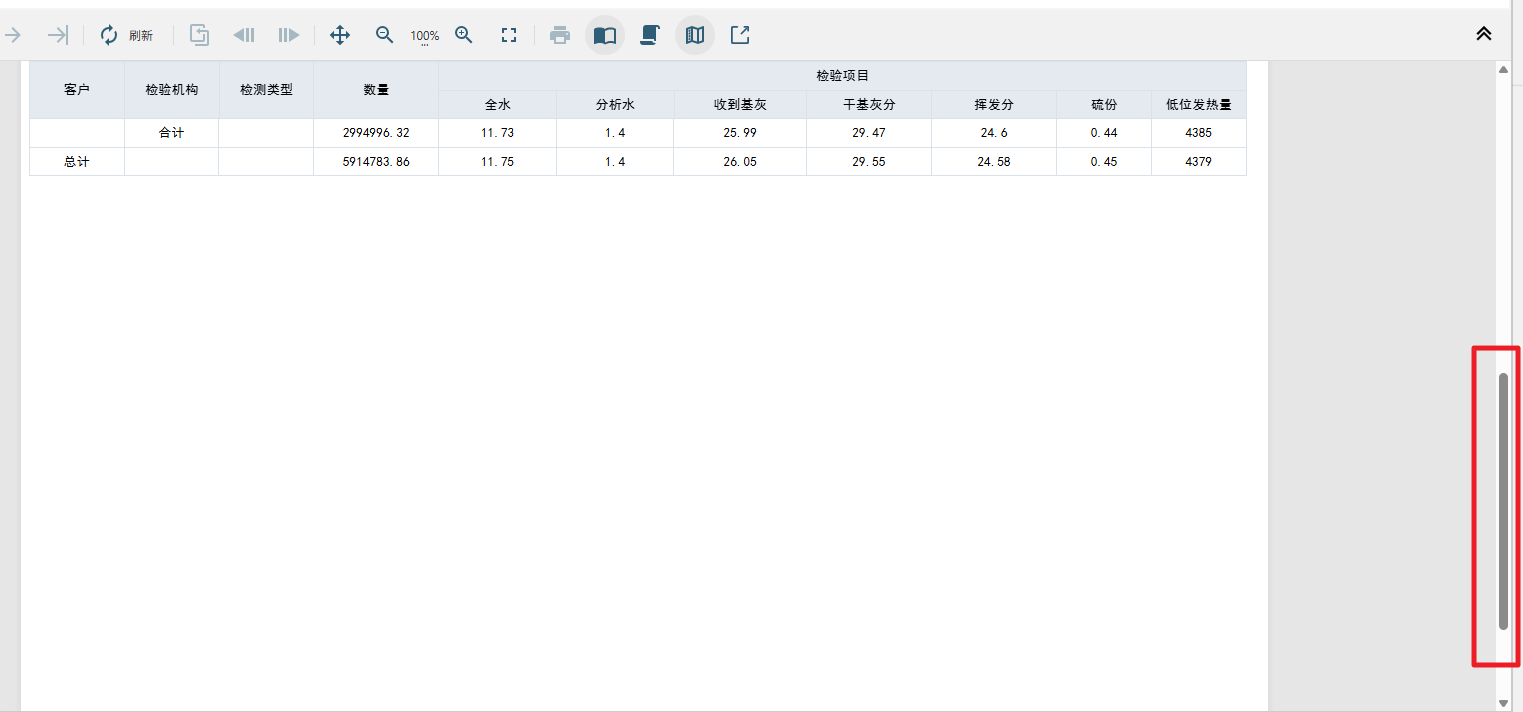Viewport: 1523px width, 712px height.
Task: Click the refresh icon
Action: [109, 35]
